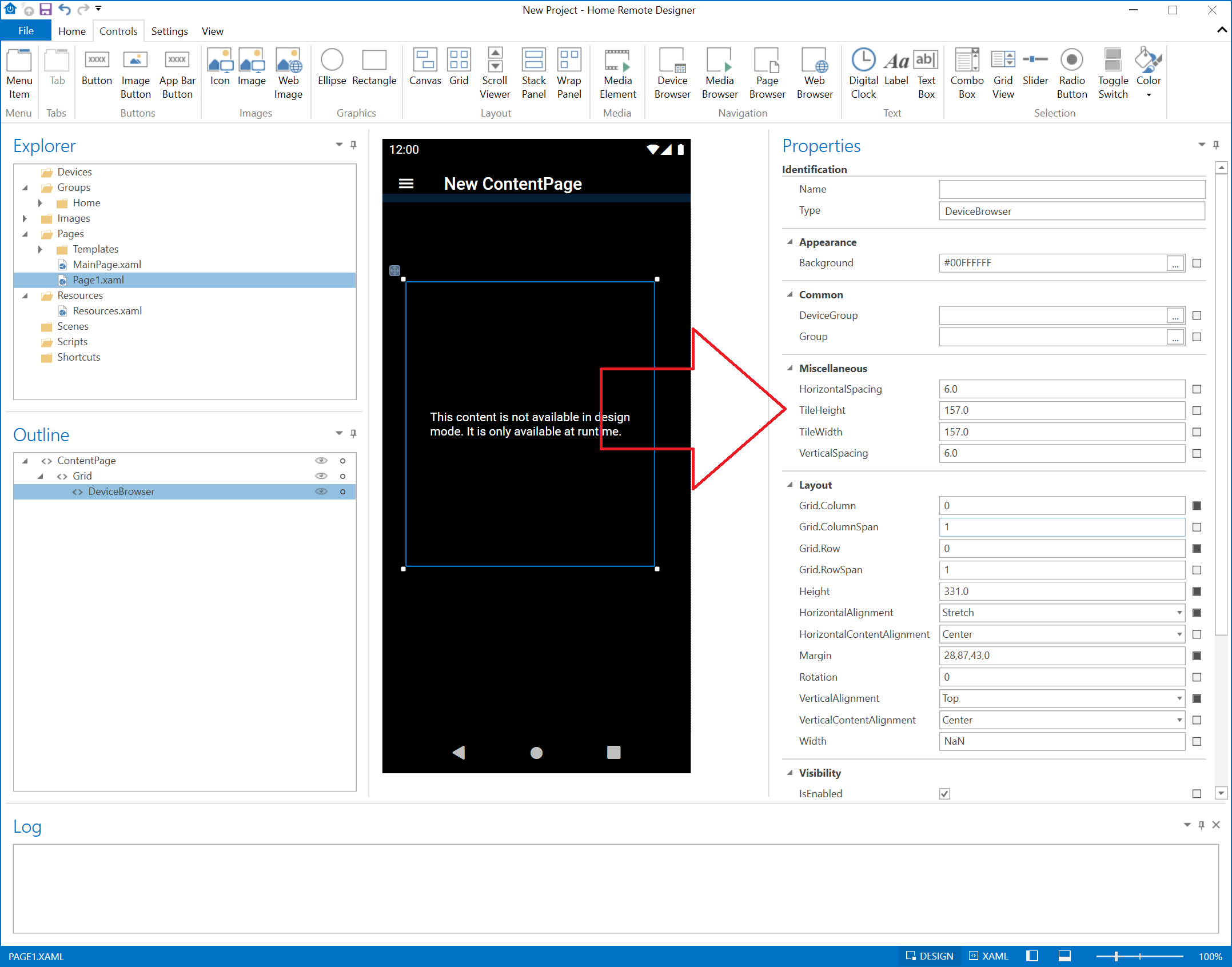1232x967 pixels.
Task: Click the Group ellipsis browse button
Action: pyautogui.click(x=1175, y=337)
